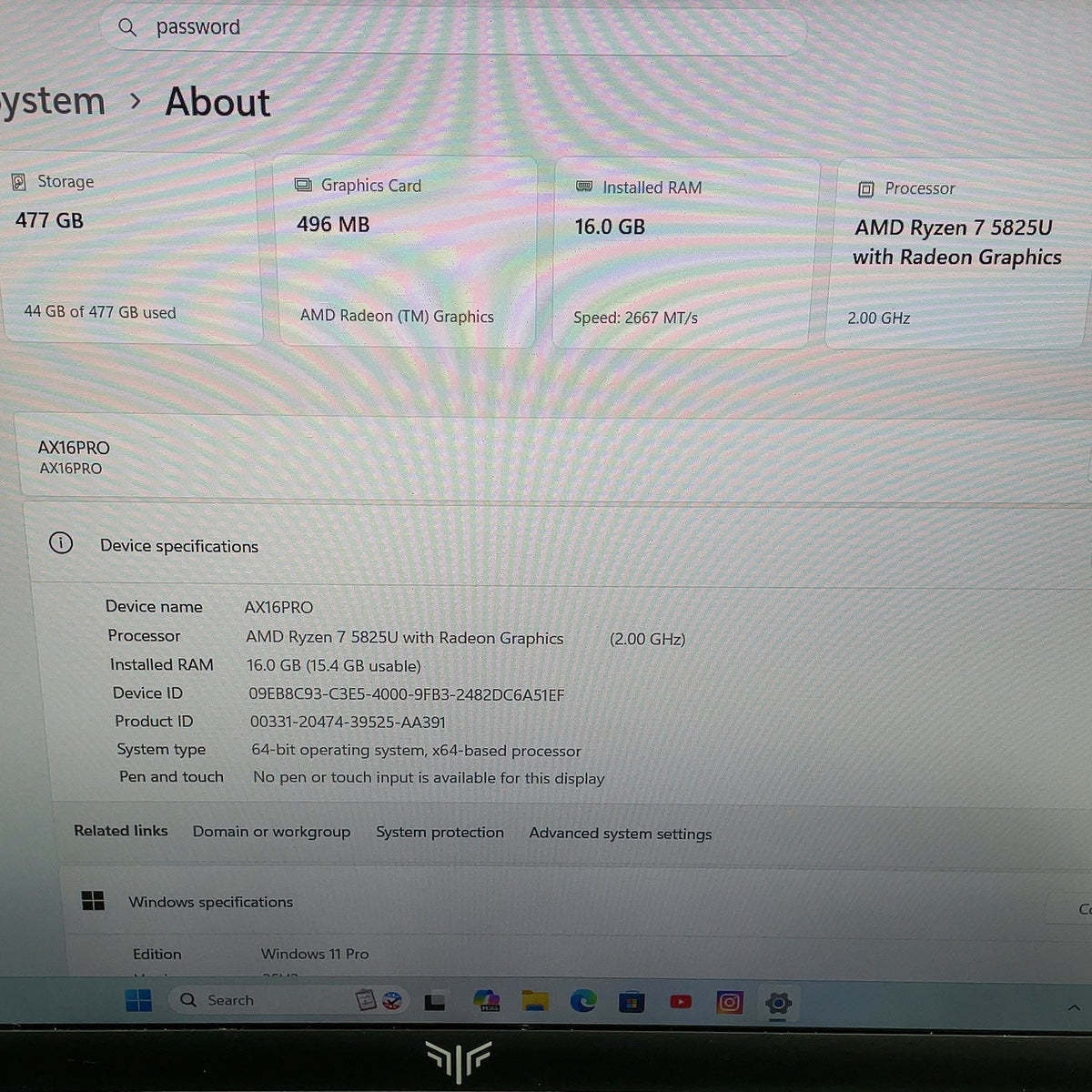Viewport: 1092px width, 1092px height.
Task: Select the "64-bit operating system, x64-based processor" text
Action: pos(416,751)
